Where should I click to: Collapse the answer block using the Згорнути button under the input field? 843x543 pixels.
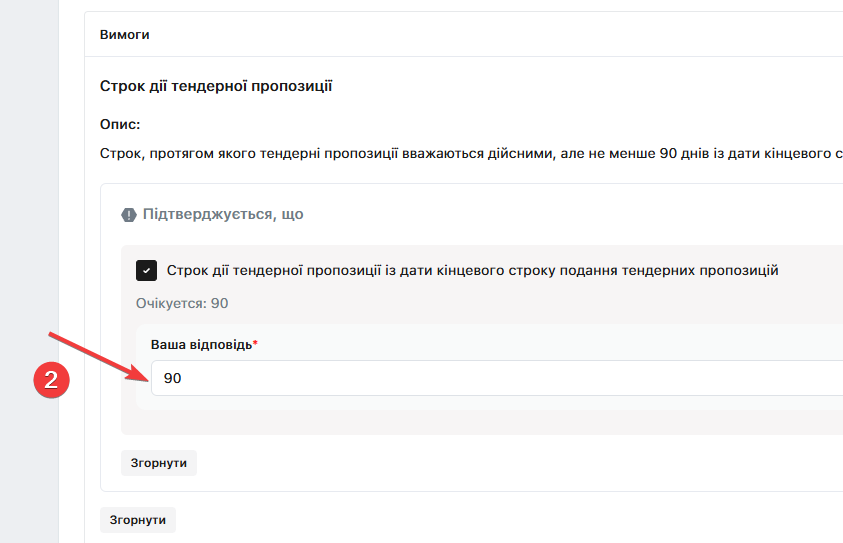point(159,463)
